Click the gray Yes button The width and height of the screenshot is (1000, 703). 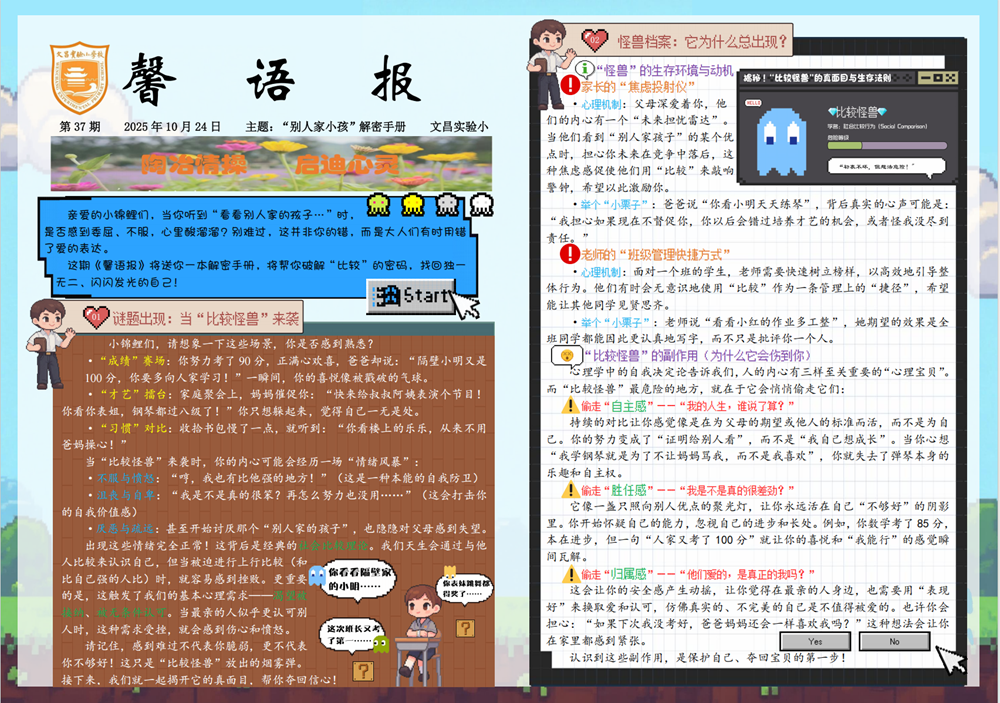point(815,641)
